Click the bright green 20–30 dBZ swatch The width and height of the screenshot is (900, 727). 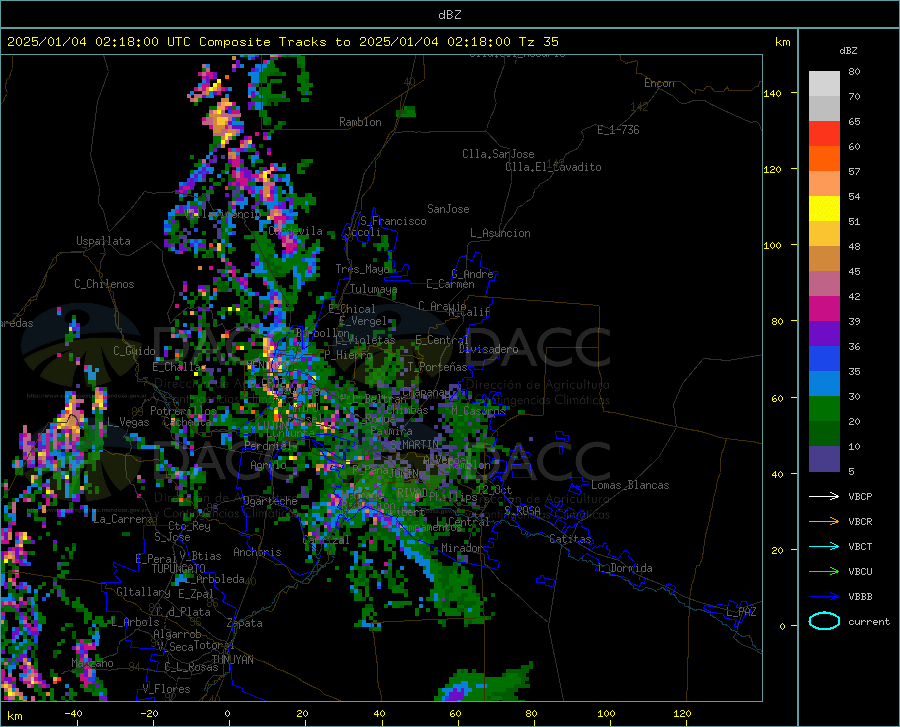coord(824,409)
